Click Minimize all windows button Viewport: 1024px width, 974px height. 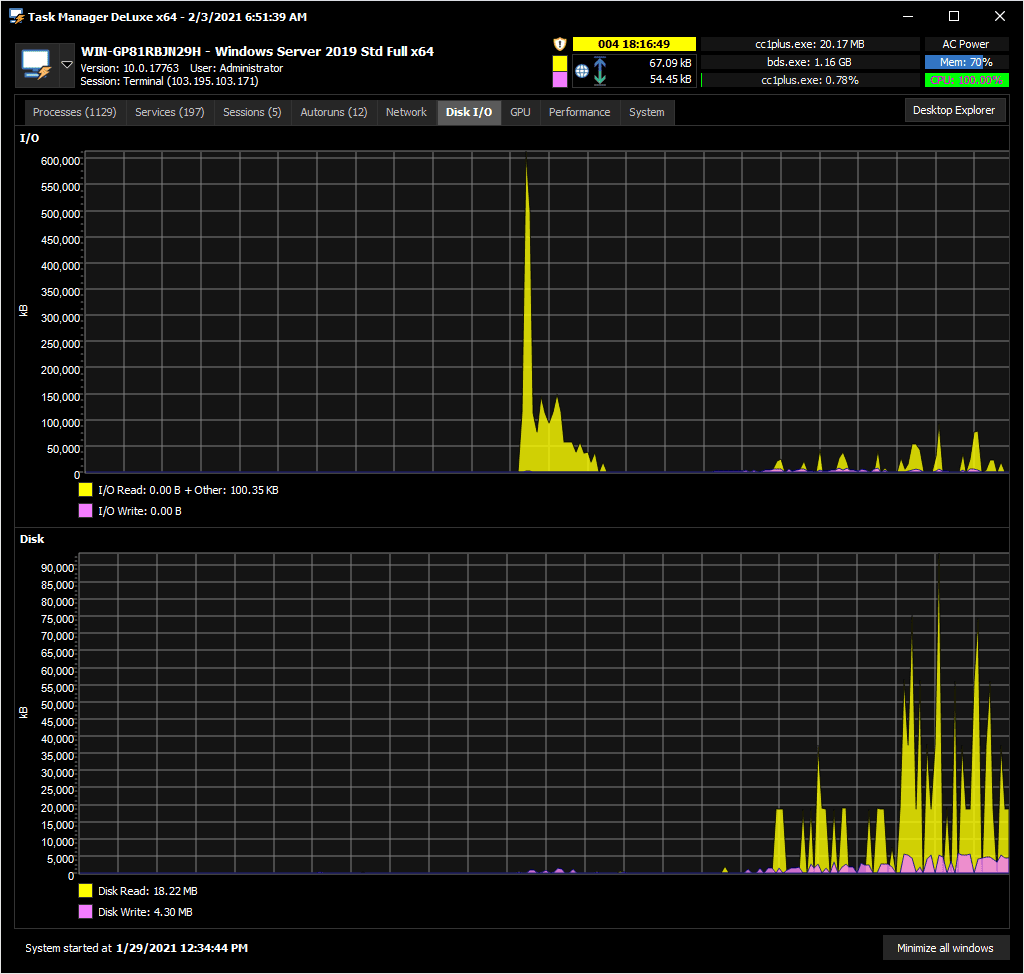coord(945,948)
